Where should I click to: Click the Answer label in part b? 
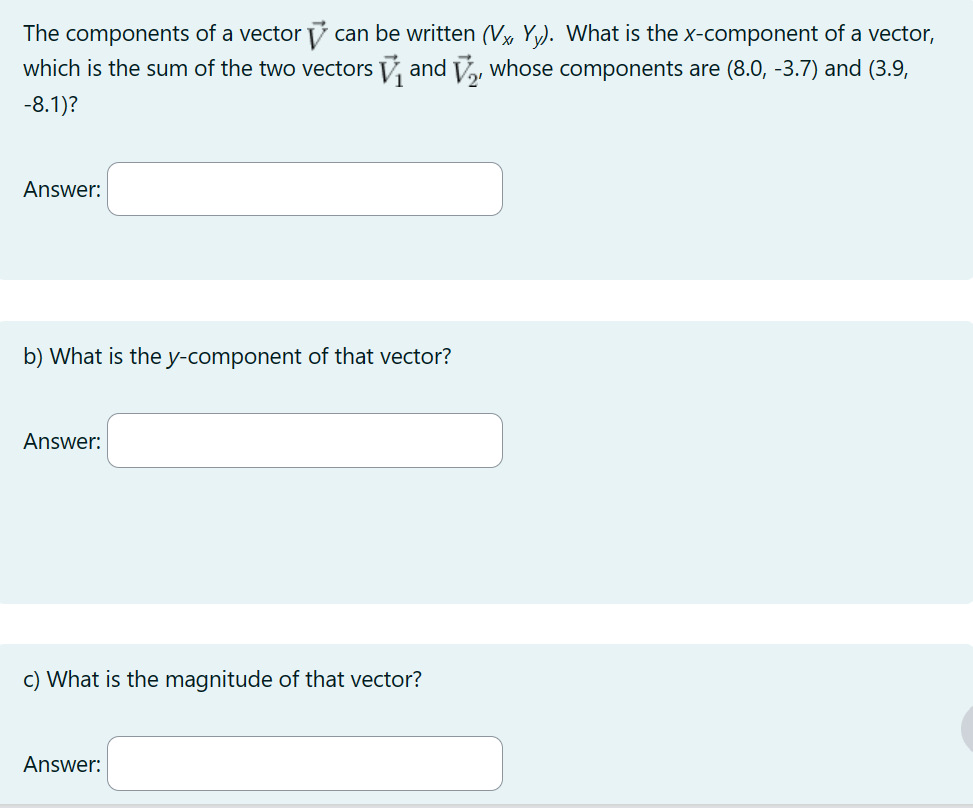click(61, 441)
